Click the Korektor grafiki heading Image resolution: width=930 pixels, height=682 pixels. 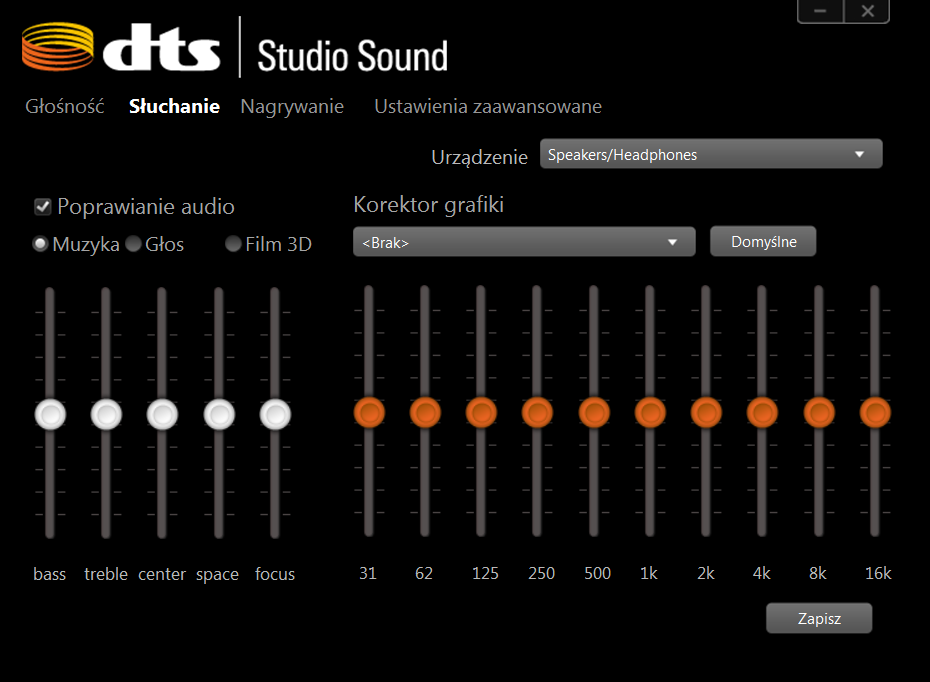point(428,205)
